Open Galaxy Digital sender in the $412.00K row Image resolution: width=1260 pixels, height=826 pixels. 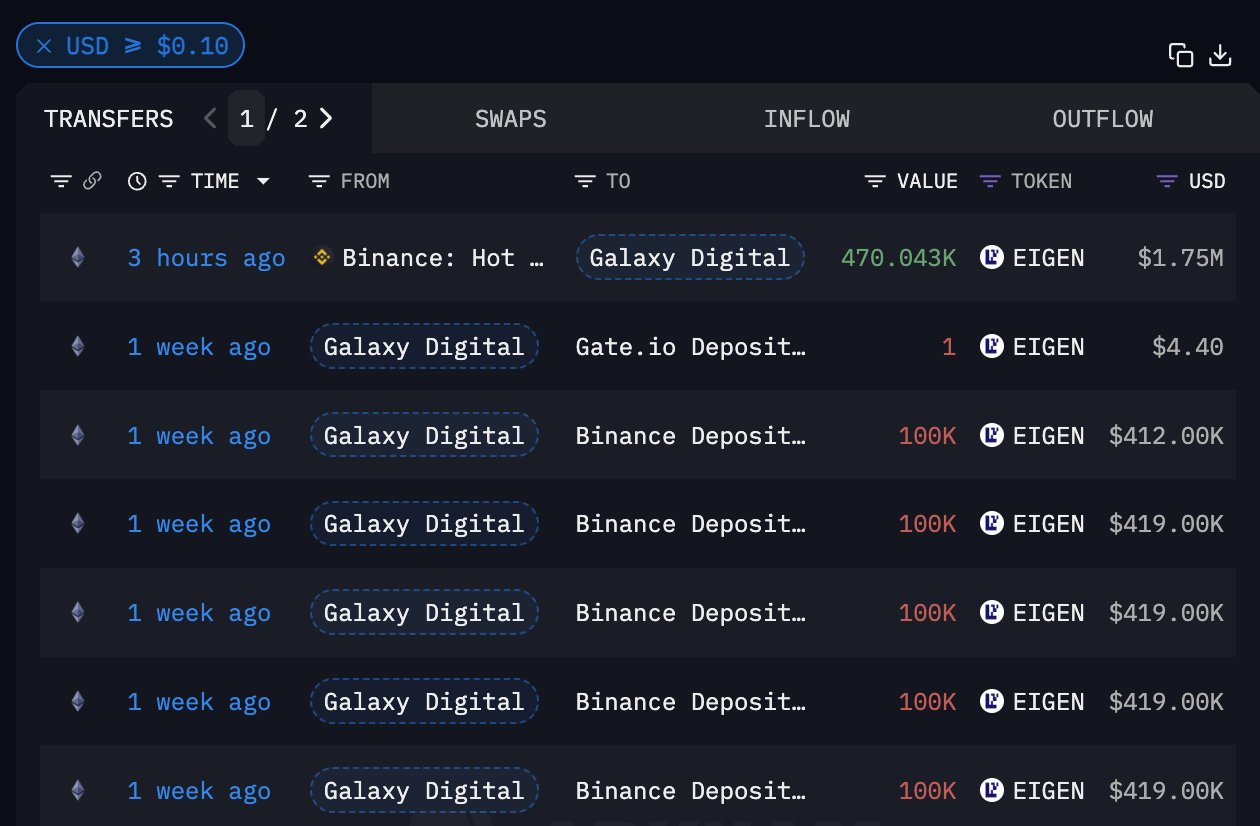[x=424, y=436]
